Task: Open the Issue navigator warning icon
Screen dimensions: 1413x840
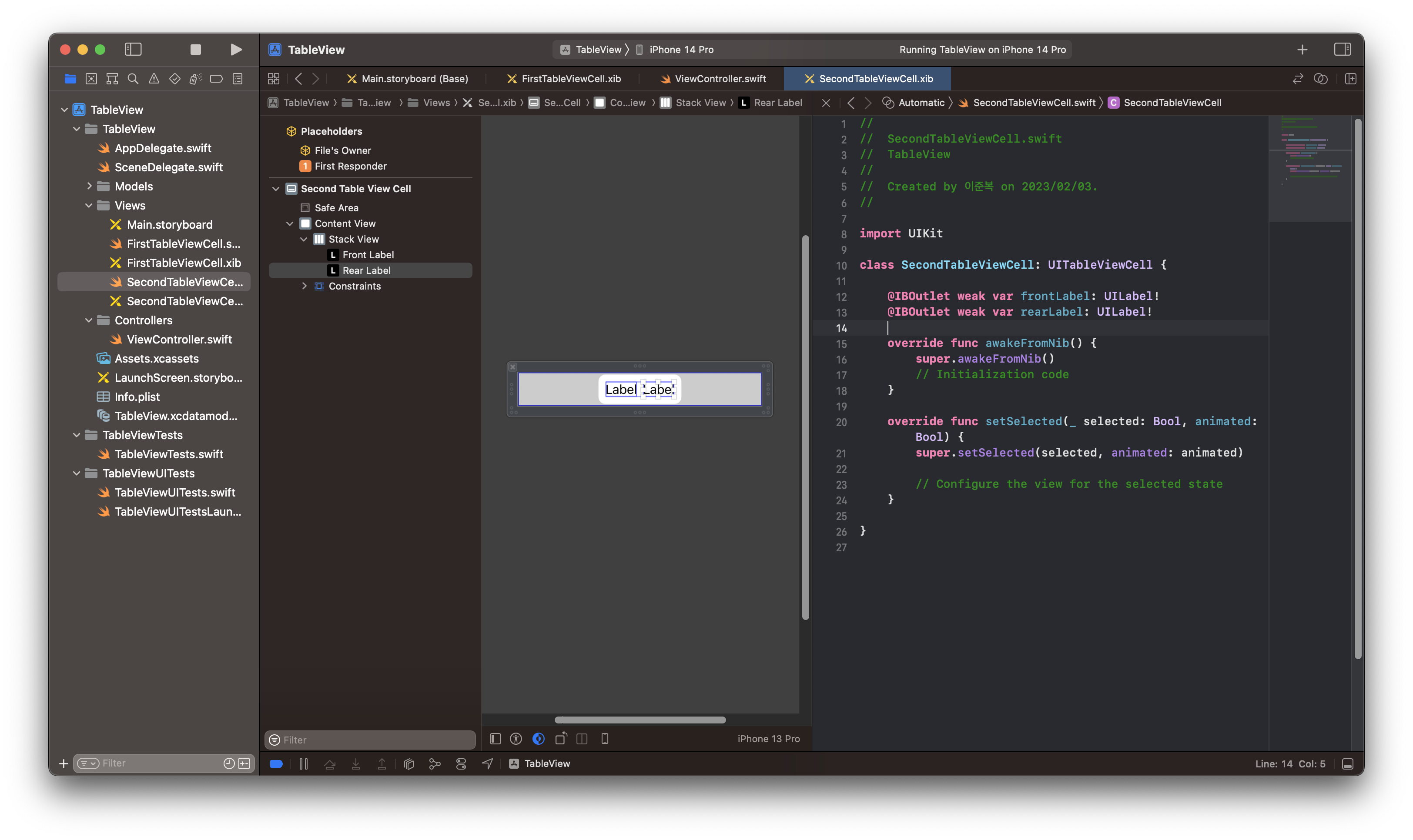Action: (154, 79)
